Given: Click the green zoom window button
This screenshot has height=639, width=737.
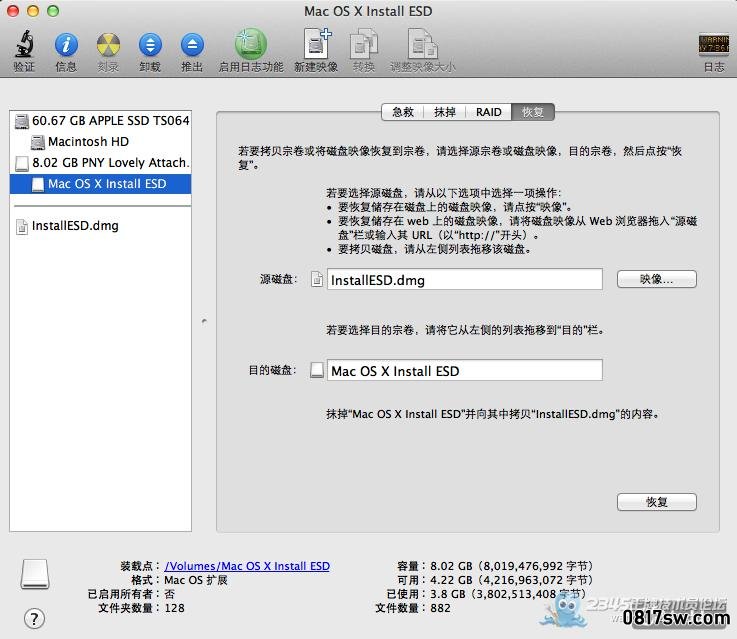Looking at the screenshot, I should click(x=53, y=10).
